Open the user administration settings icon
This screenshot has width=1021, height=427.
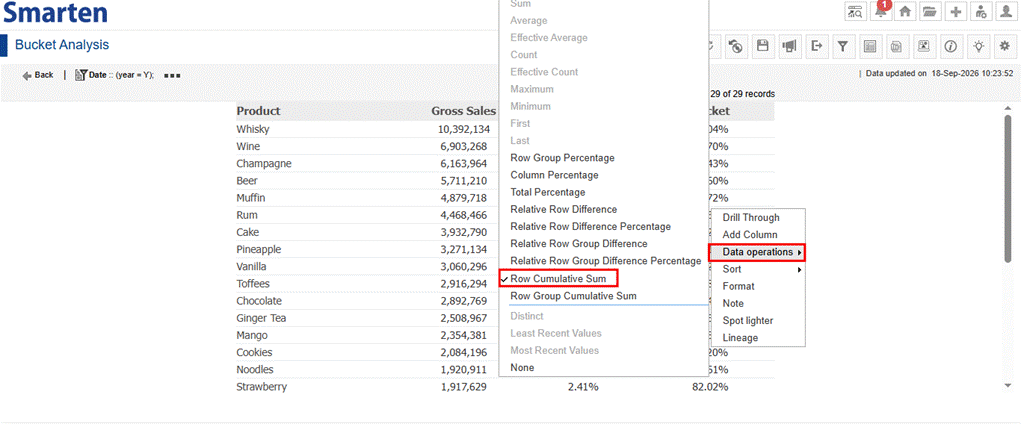pos(981,12)
